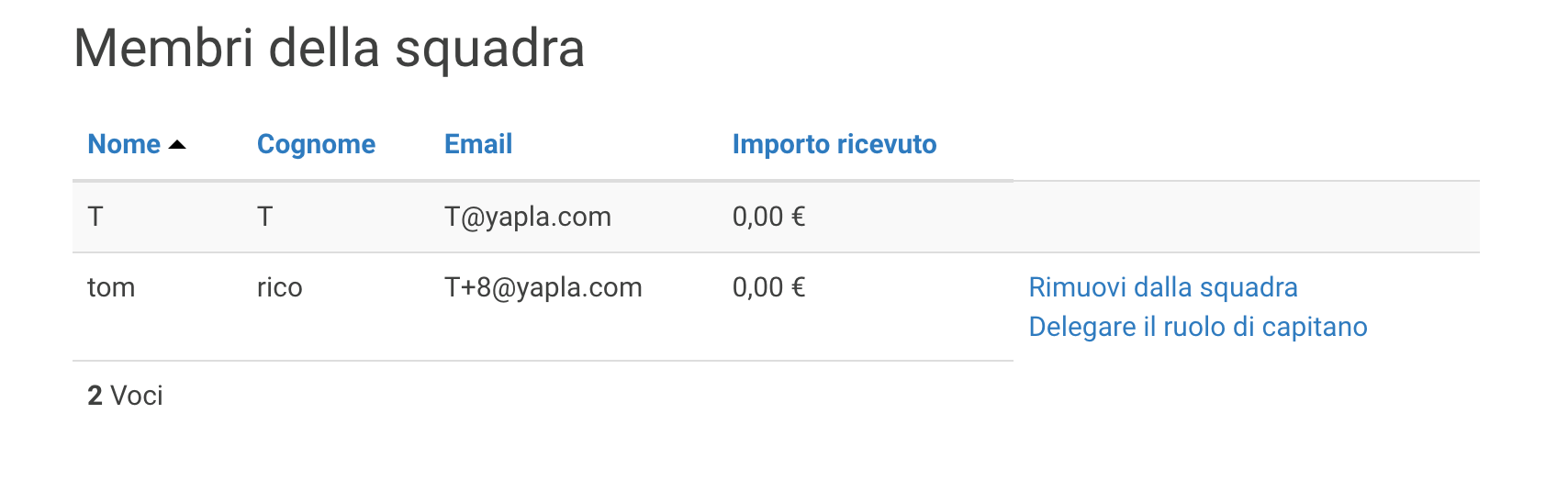1568x503 pixels.
Task: Sort members by Cognome column
Action: click(316, 144)
